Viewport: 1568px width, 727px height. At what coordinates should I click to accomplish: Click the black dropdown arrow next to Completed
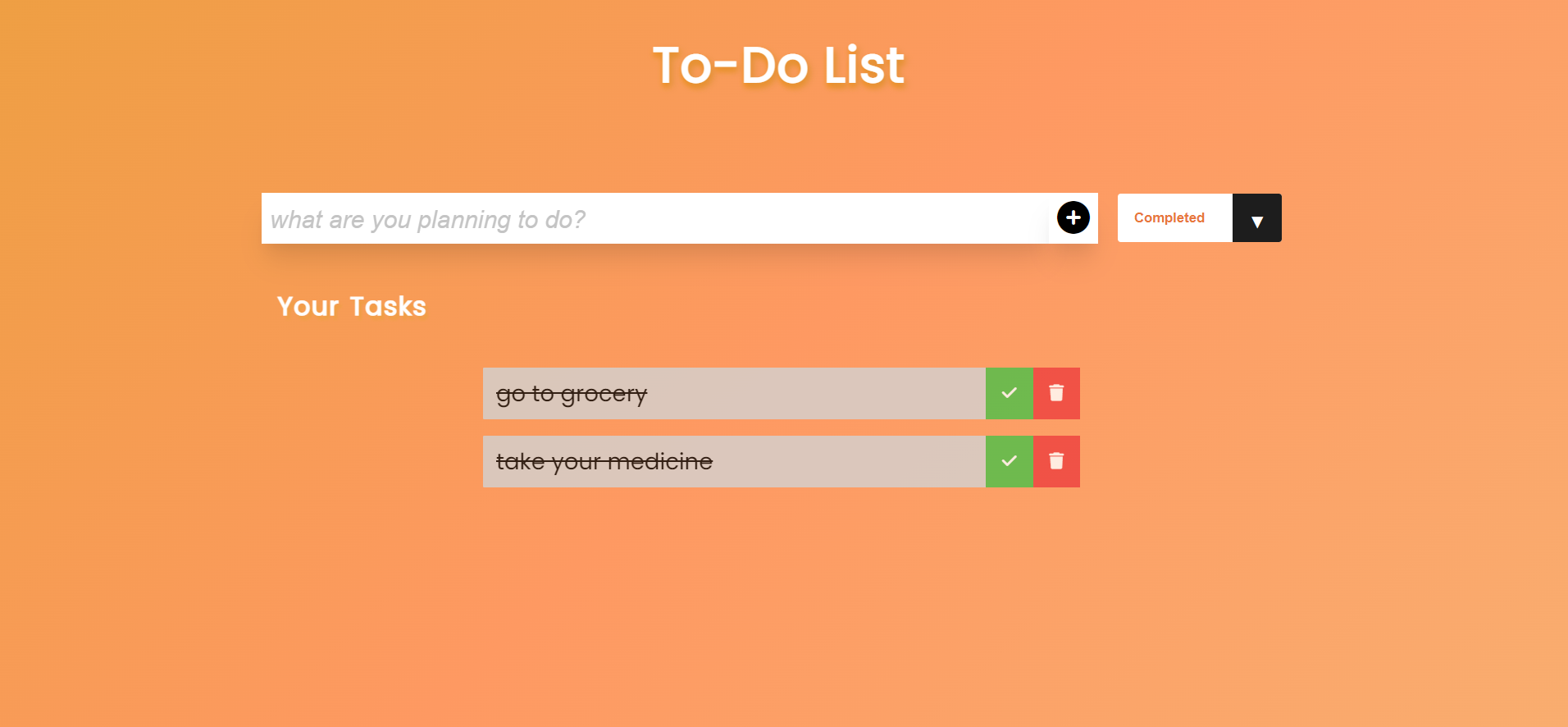(1256, 217)
